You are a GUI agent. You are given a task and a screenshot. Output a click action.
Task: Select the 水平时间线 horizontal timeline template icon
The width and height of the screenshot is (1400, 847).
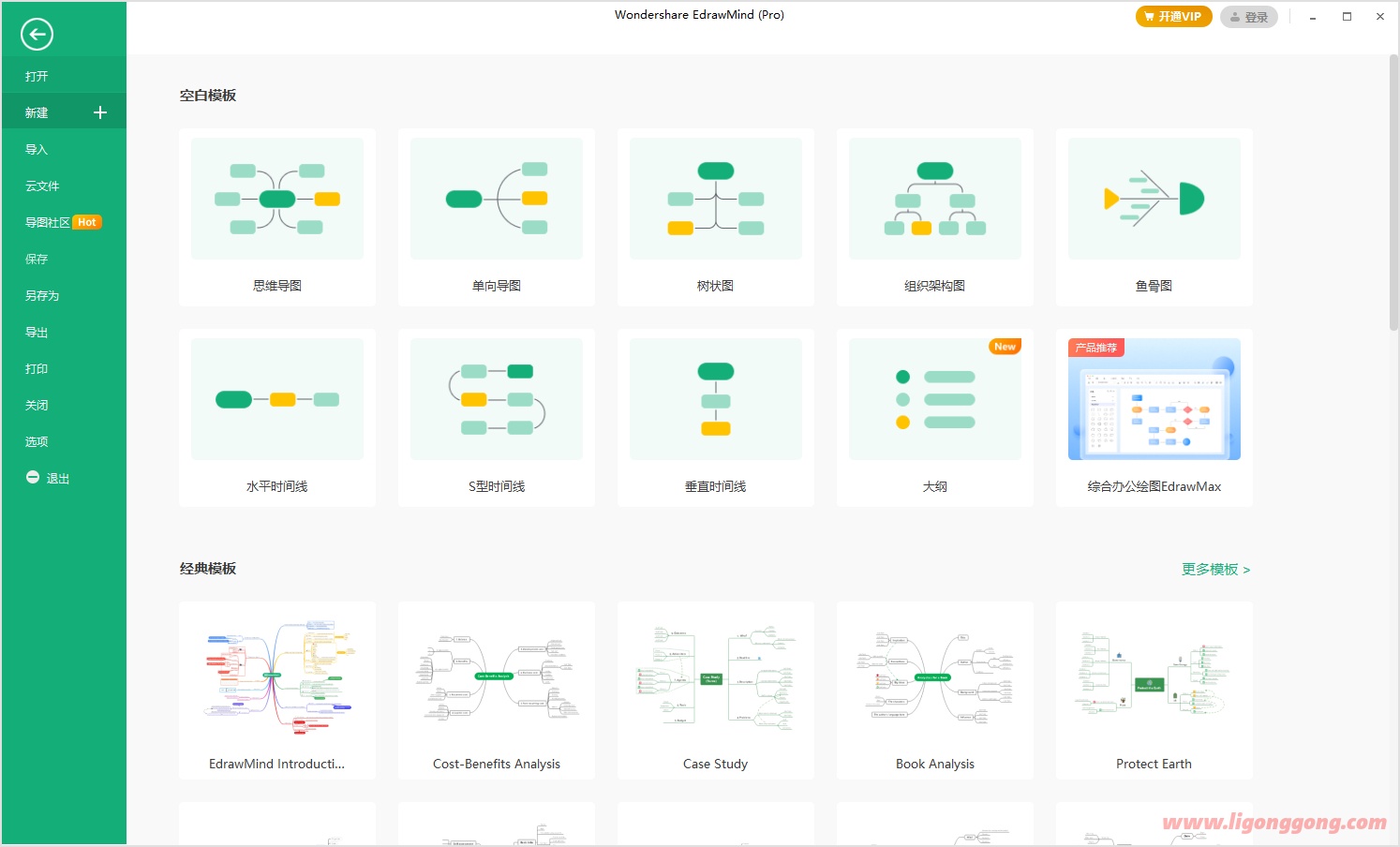(x=277, y=399)
